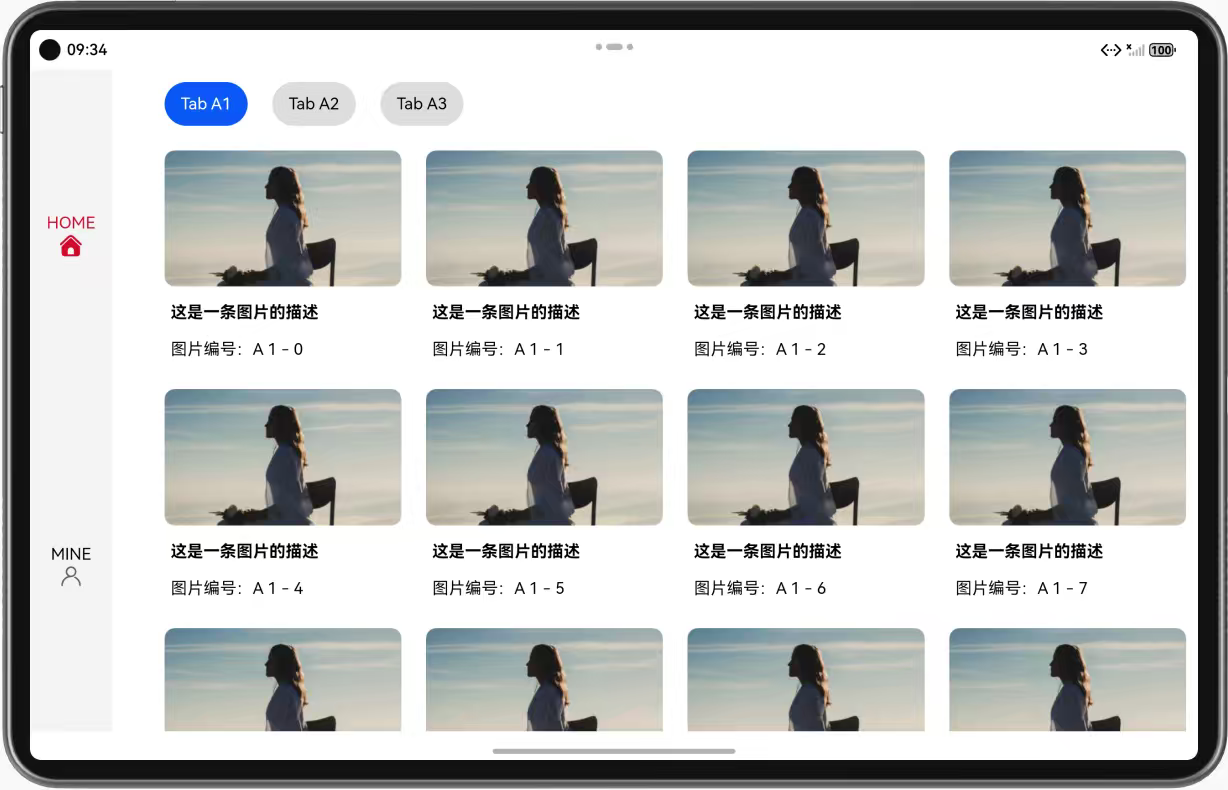
Task: Open the image thumbnail numbered A1-5
Action: tap(545, 458)
